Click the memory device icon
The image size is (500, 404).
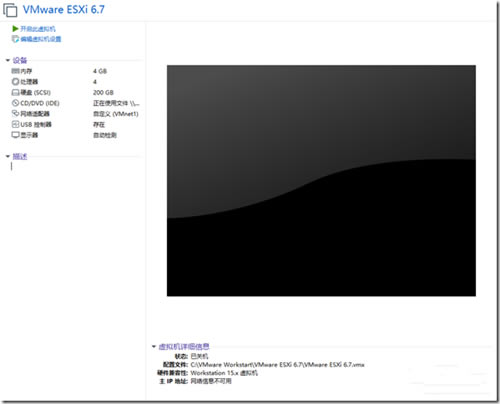click(16, 71)
